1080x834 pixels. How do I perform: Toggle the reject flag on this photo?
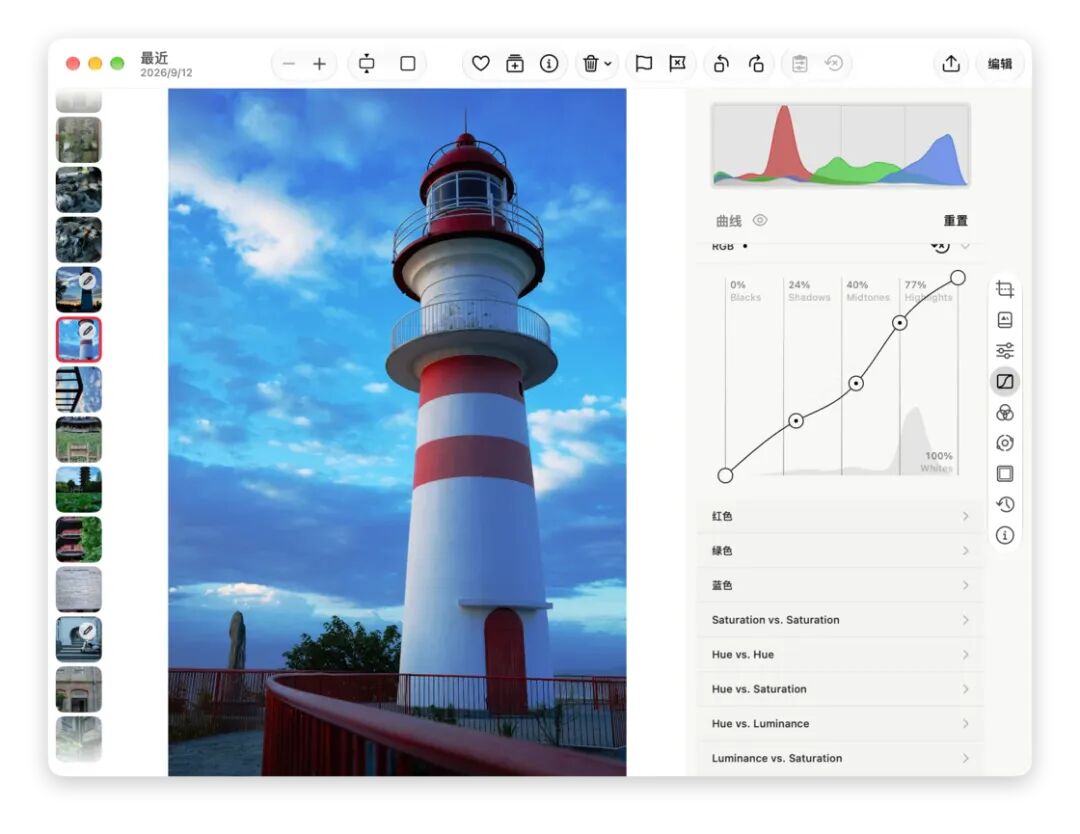coord(678,64)
